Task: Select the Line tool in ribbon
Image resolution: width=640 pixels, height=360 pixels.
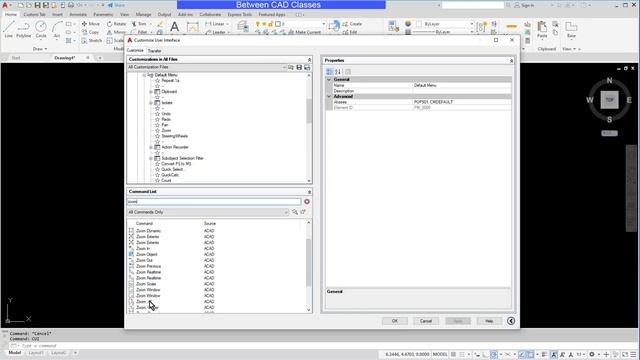Action: [x=9, y=29]
